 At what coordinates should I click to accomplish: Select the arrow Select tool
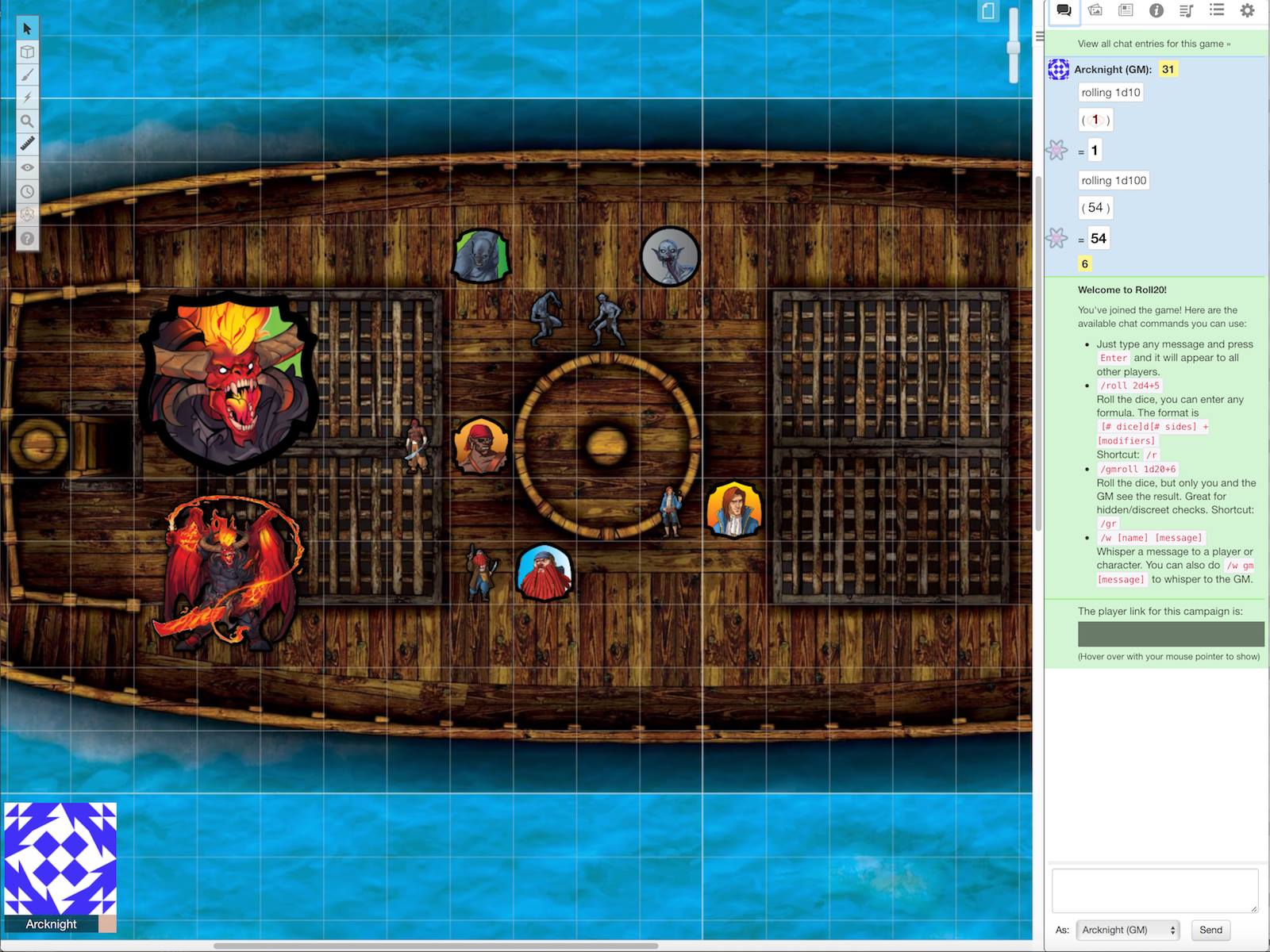point(27,29)
